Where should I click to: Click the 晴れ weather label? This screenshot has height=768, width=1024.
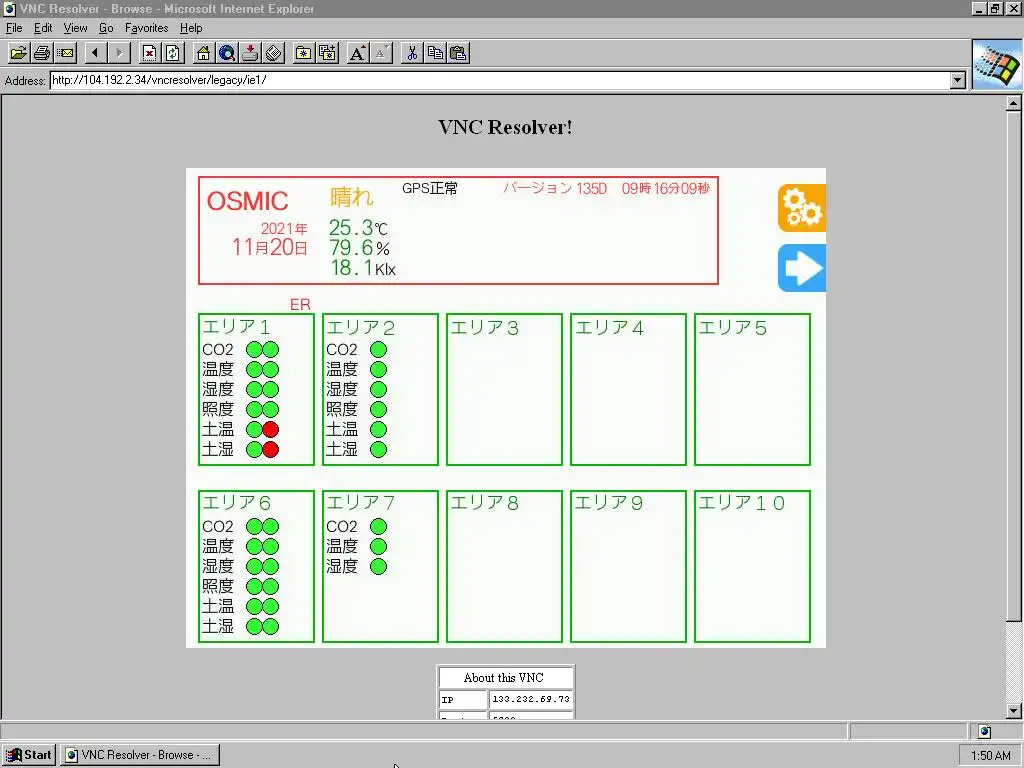[x=352, y=197]
